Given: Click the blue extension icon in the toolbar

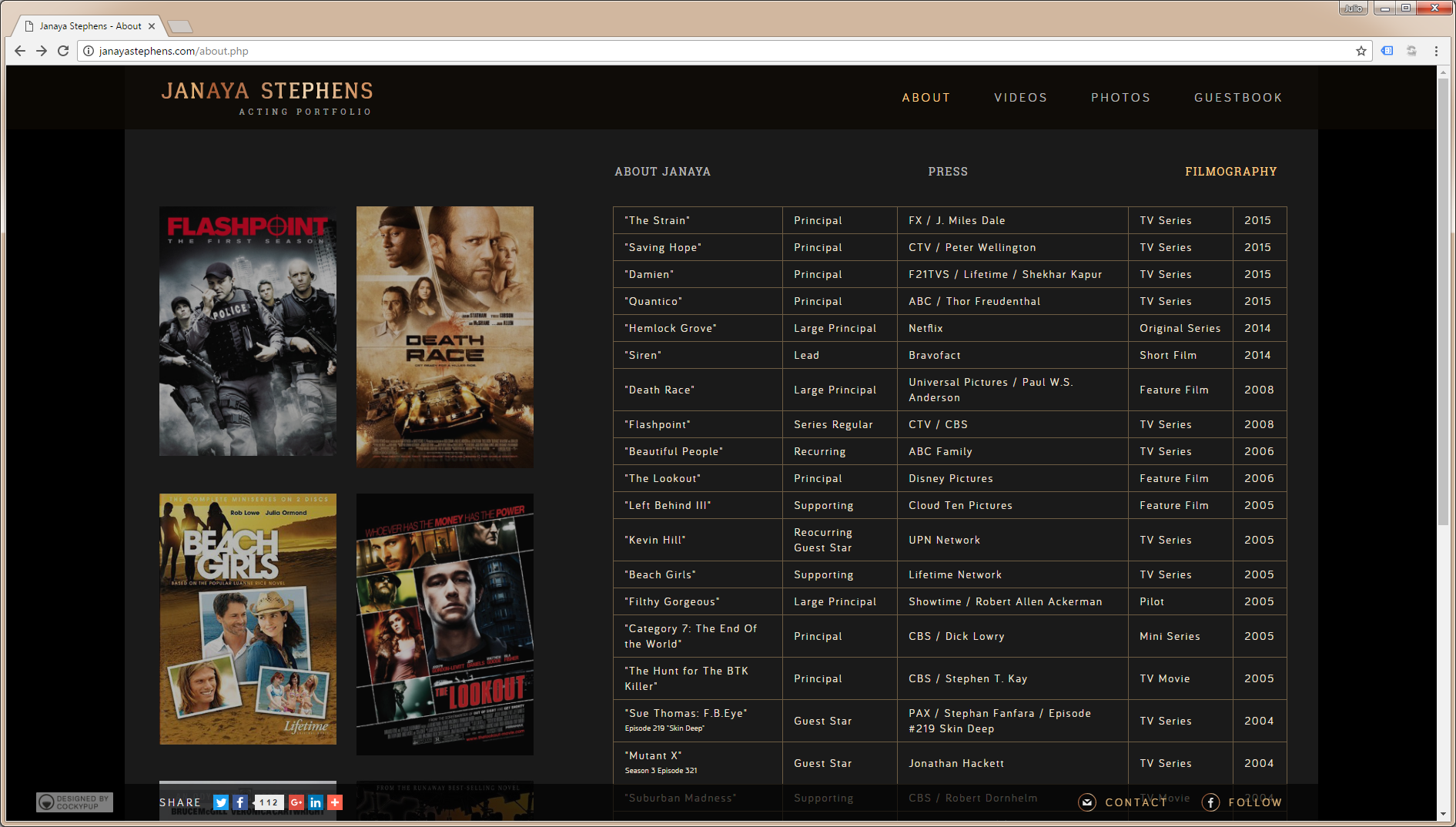Looking at the screenshot, I should [1387, 51].
